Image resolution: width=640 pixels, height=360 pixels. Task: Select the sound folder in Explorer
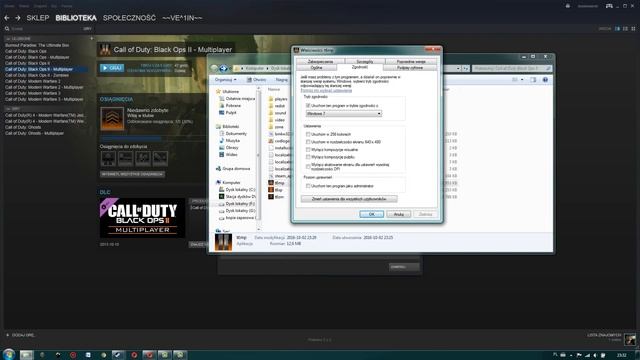point(278,113)
